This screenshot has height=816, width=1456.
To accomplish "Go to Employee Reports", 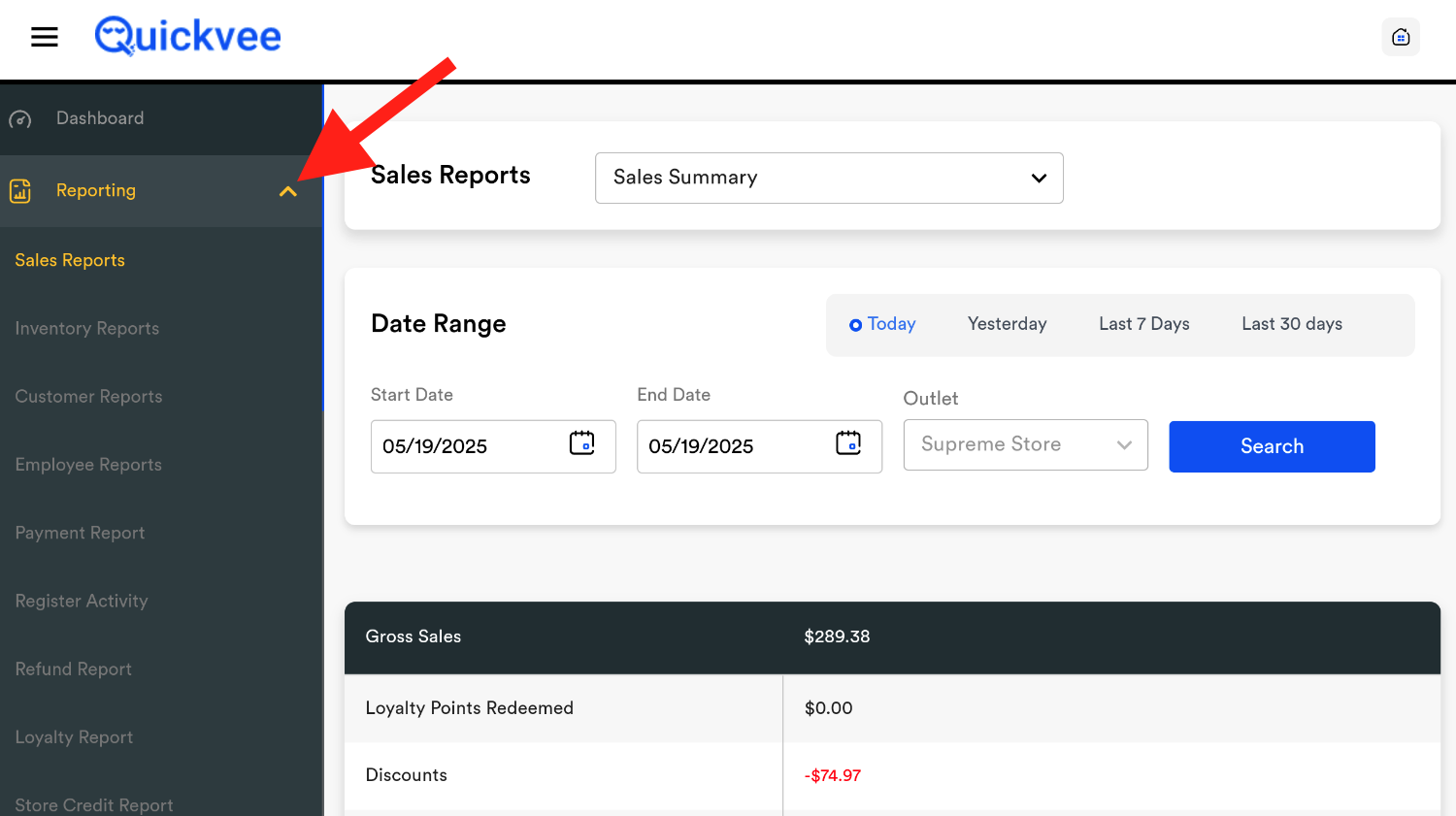I will click(x=88, y=465).
